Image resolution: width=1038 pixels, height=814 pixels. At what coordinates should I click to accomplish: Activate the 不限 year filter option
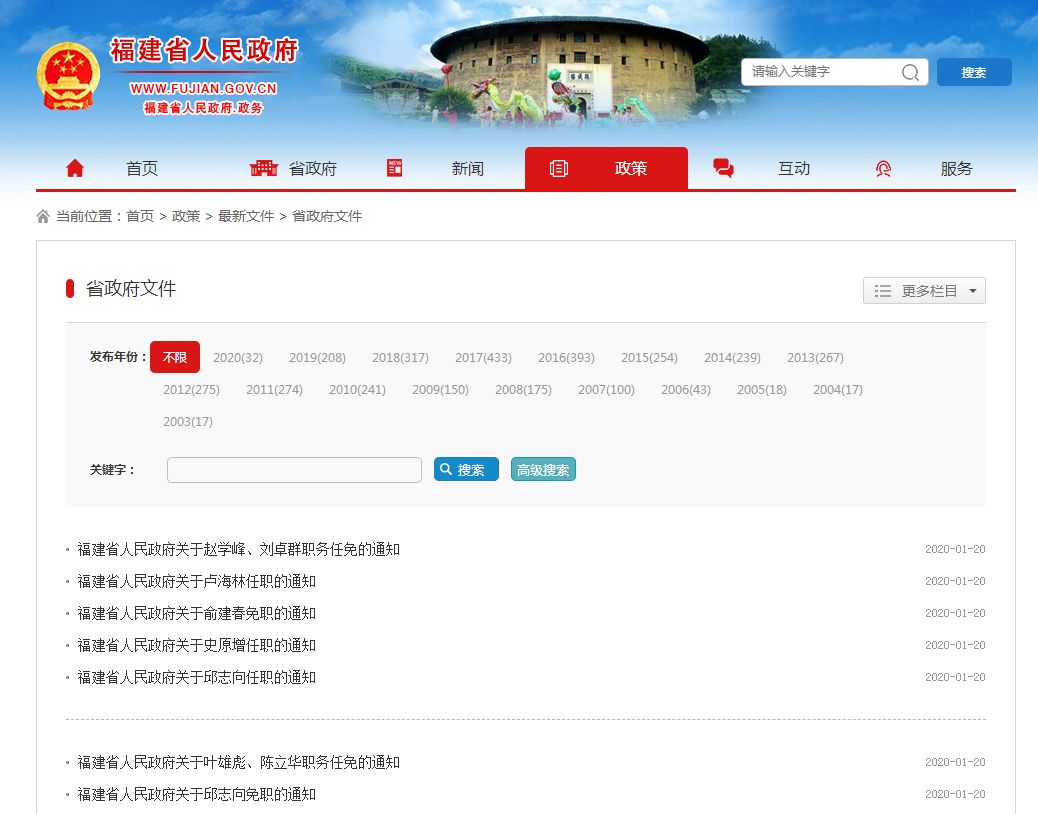175,357
